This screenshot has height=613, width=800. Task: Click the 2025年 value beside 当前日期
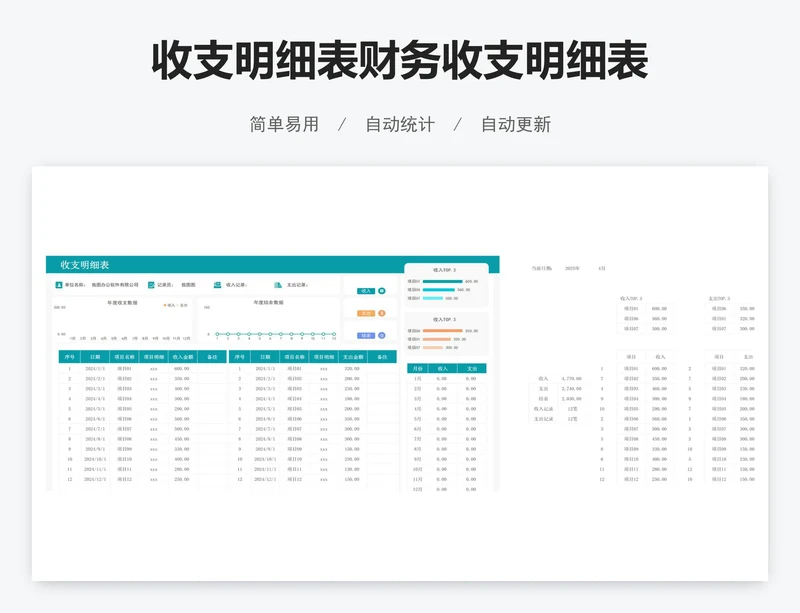[x=572, y=268]
